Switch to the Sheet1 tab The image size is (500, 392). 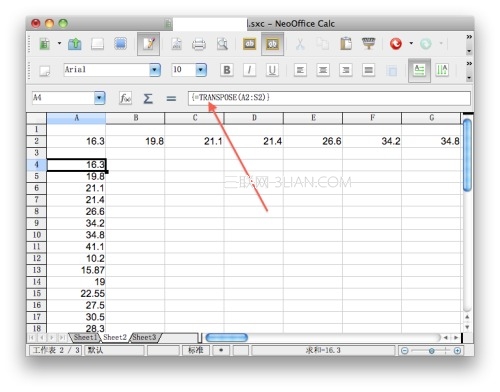(x=85, y=337)
